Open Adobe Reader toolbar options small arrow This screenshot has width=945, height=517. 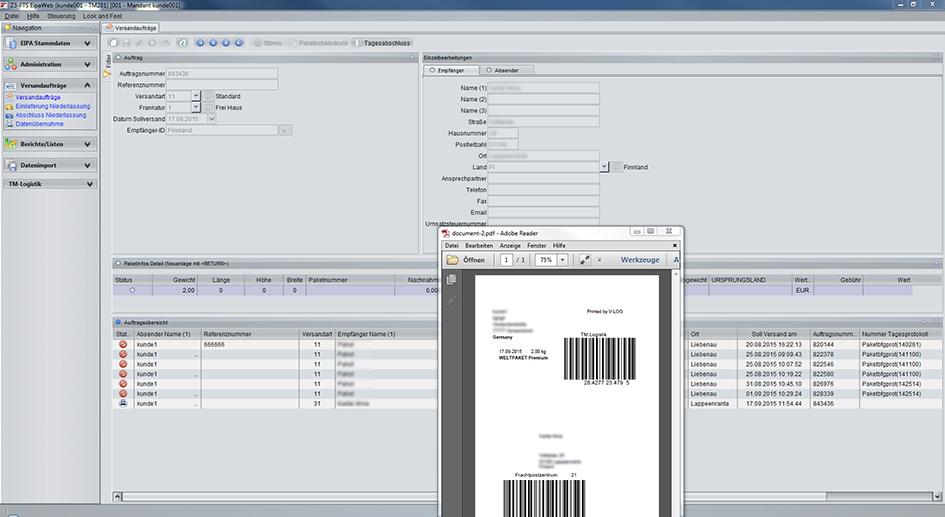coord(599,260)
